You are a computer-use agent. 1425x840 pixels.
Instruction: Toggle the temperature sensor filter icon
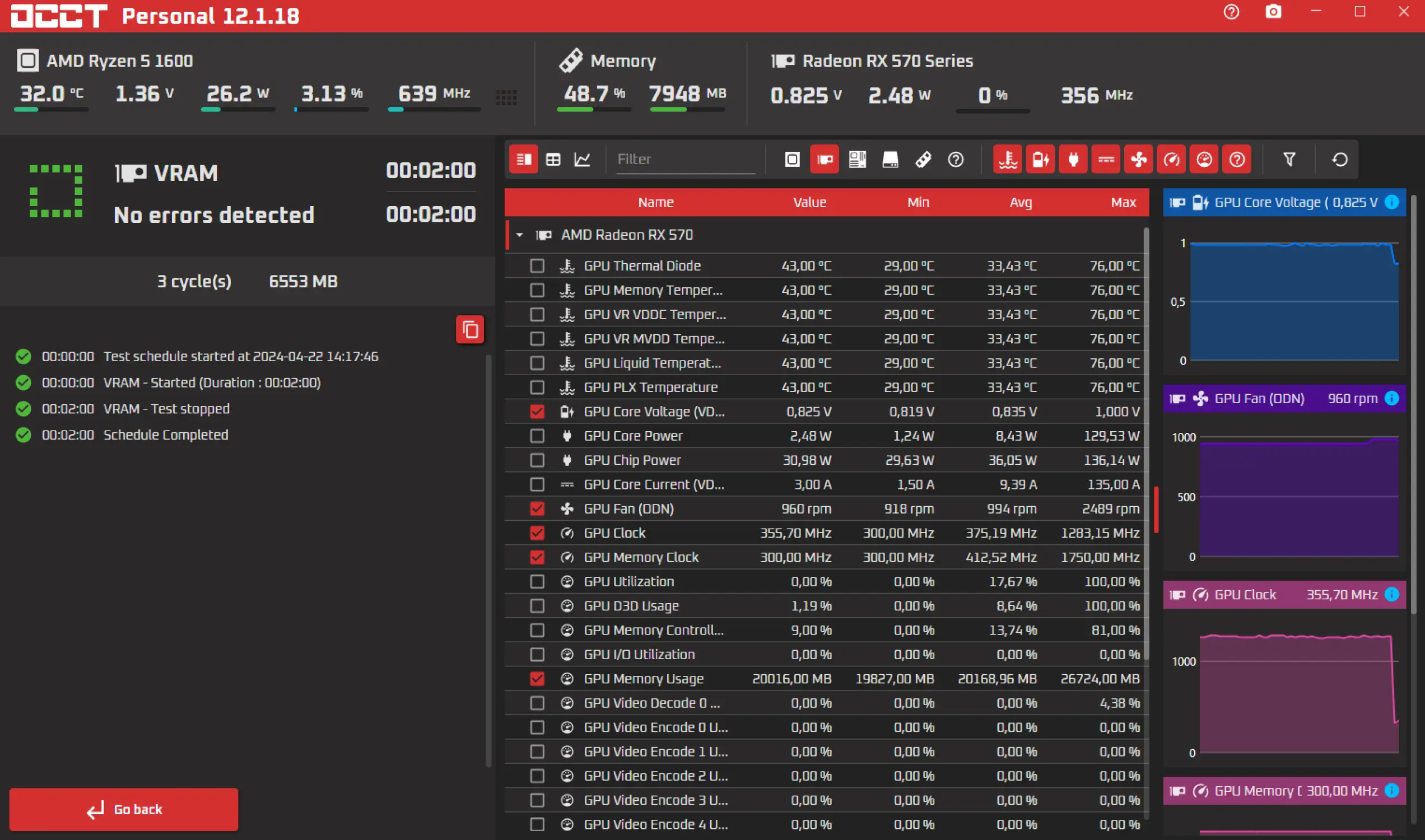[x=1007, y=160]
